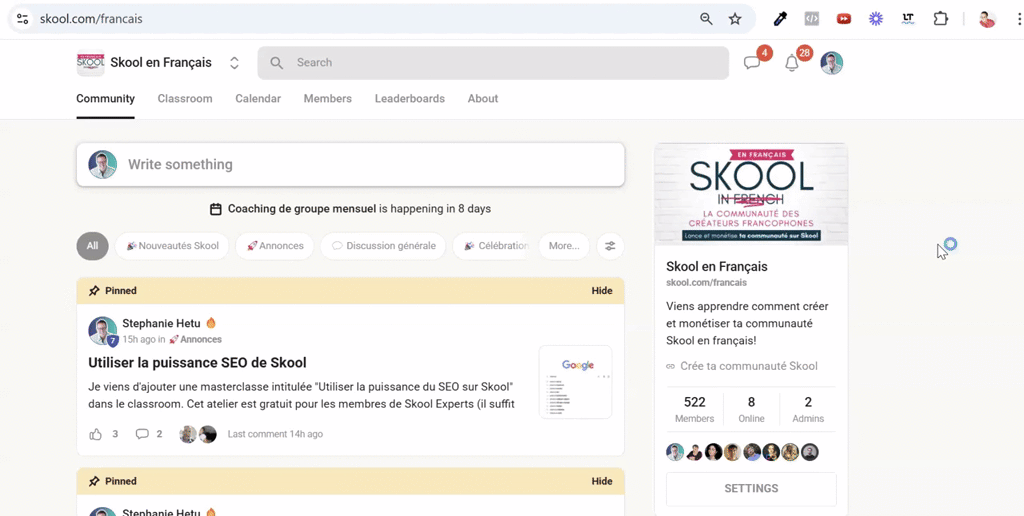Expand More... category filters
The width and height of the screenshot is (1024, 516).
point(564,246)
